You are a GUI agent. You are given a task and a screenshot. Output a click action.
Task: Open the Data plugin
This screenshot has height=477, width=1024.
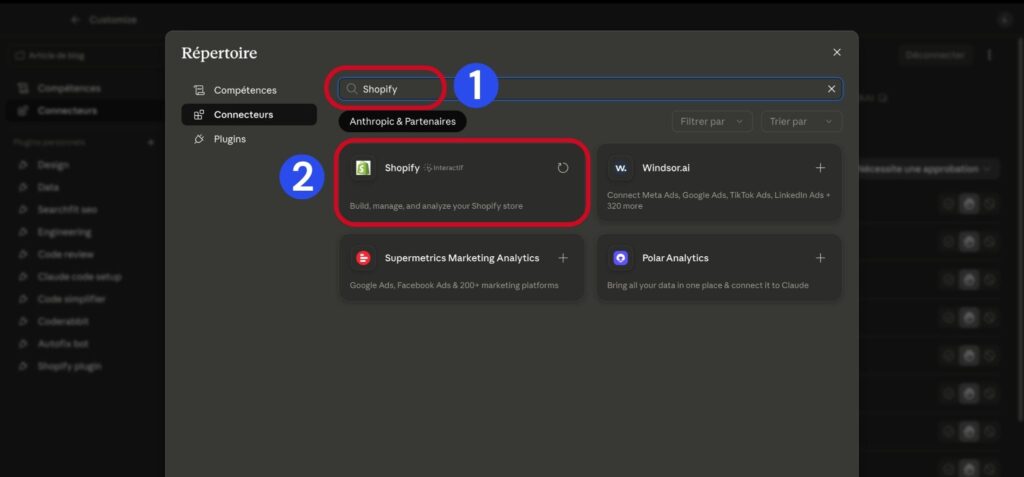(x=48, y=187)
